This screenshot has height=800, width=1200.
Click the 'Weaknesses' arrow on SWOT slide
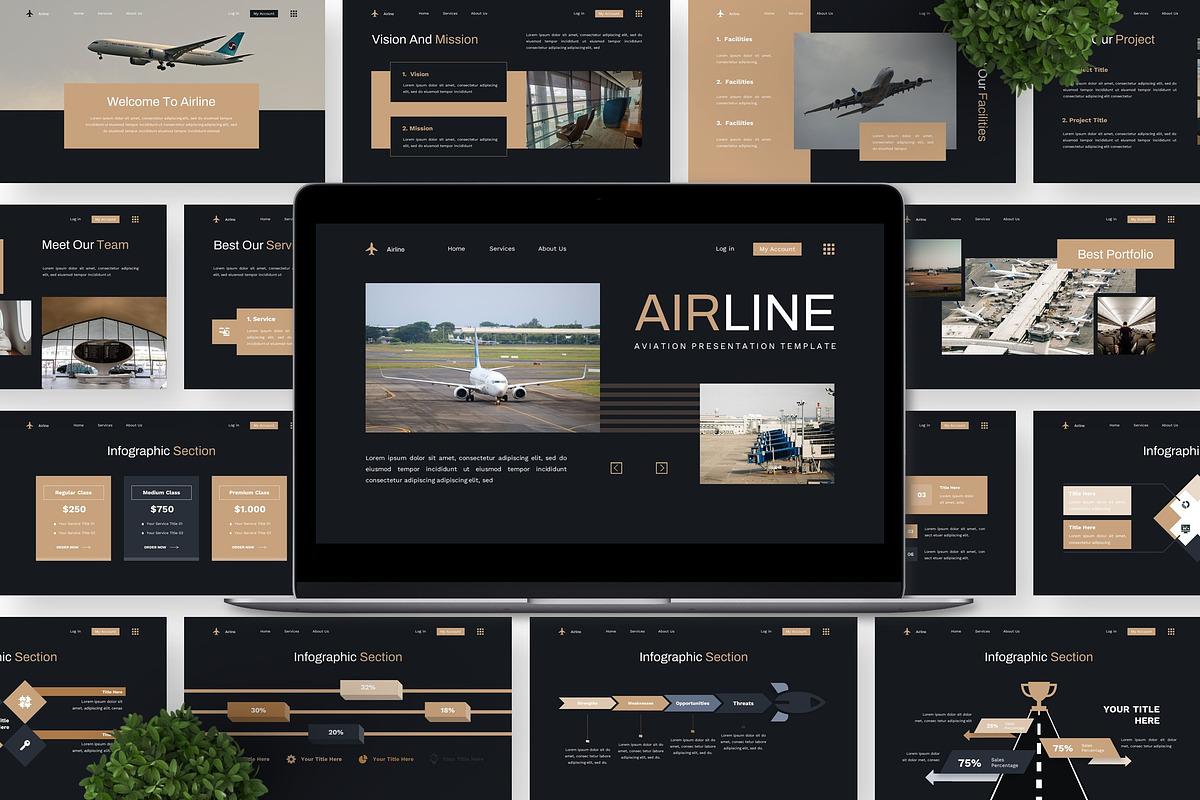click(x=640, y=703)
